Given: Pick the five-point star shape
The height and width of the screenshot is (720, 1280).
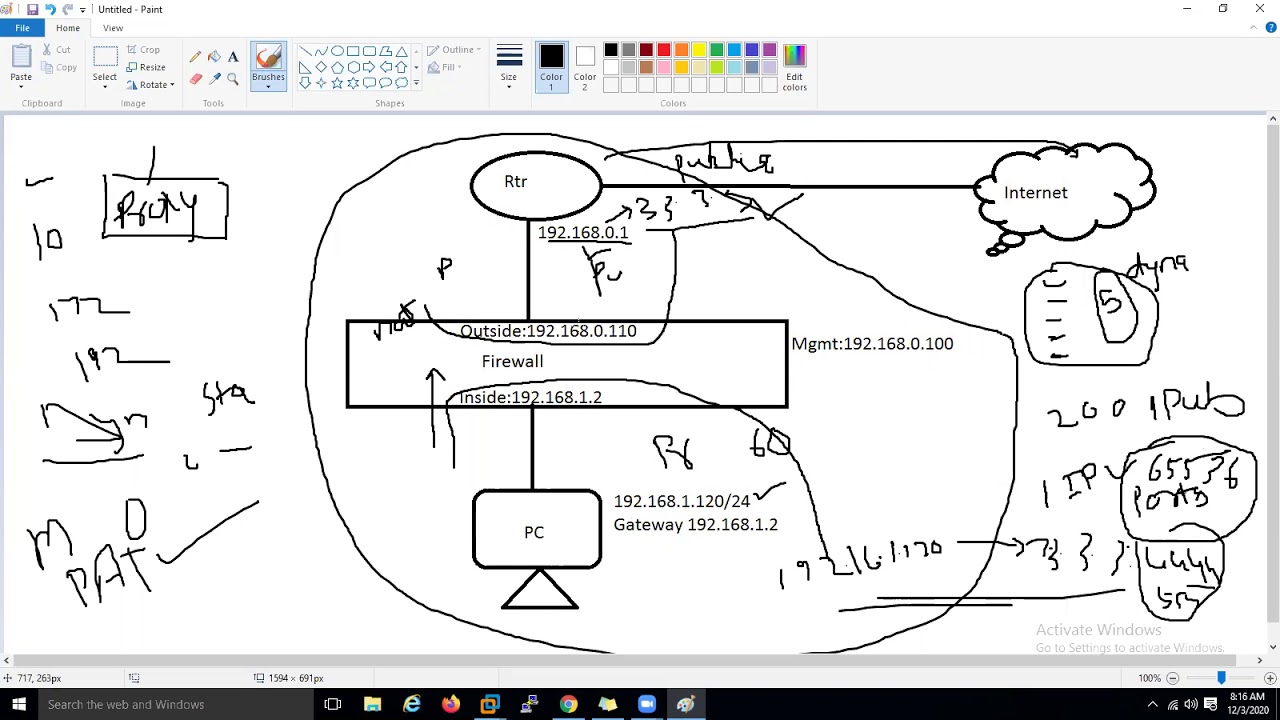Looking at the screenshot, I should point(337,83).
